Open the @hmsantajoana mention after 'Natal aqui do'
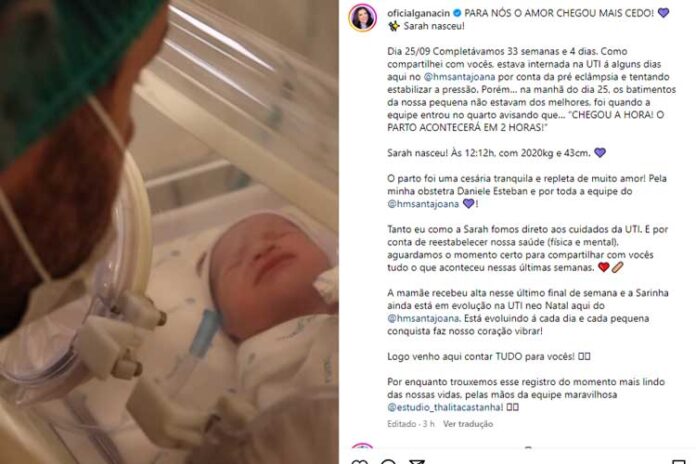Image resolution: width=696 pixels, height=464 pixels. click(423, 318)
